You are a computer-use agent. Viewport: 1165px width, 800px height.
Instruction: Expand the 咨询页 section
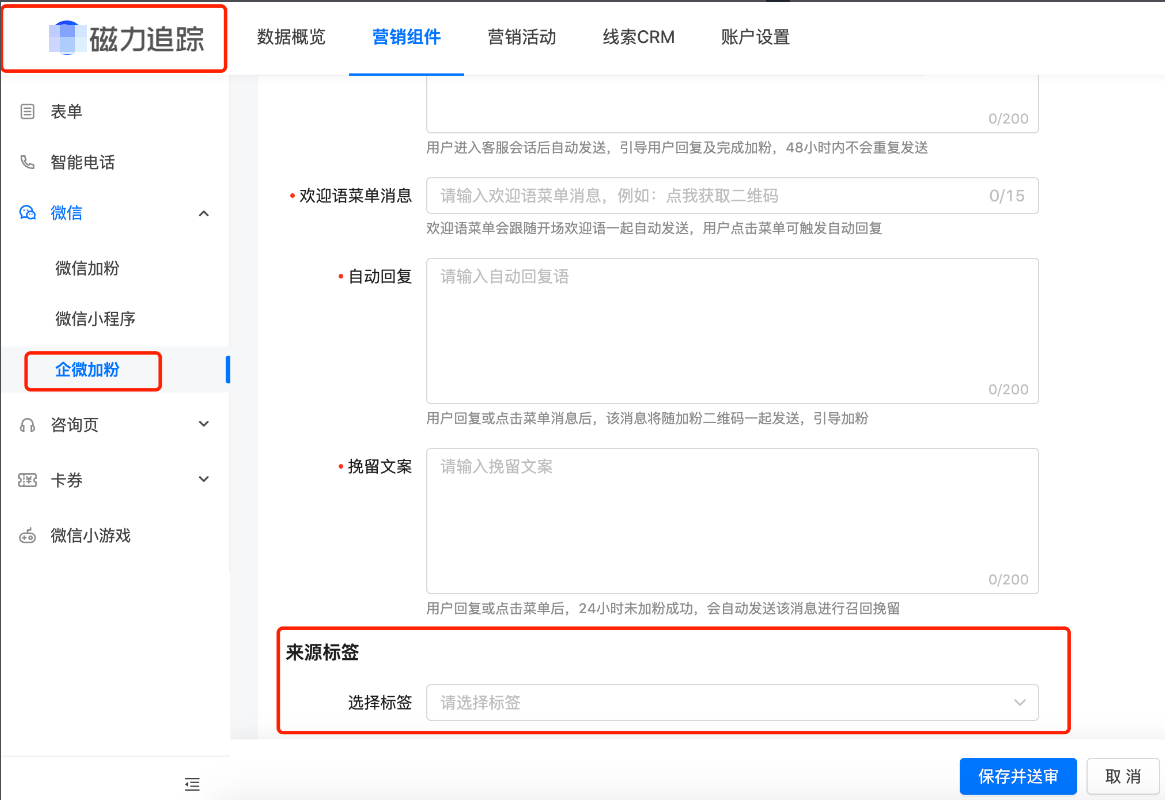203,424
